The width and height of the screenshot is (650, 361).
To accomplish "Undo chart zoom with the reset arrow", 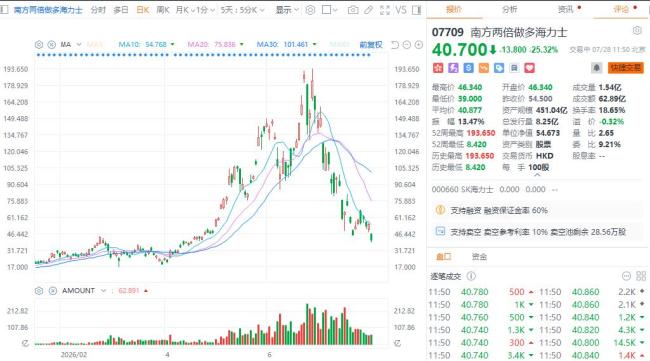I will pos(395,44).
